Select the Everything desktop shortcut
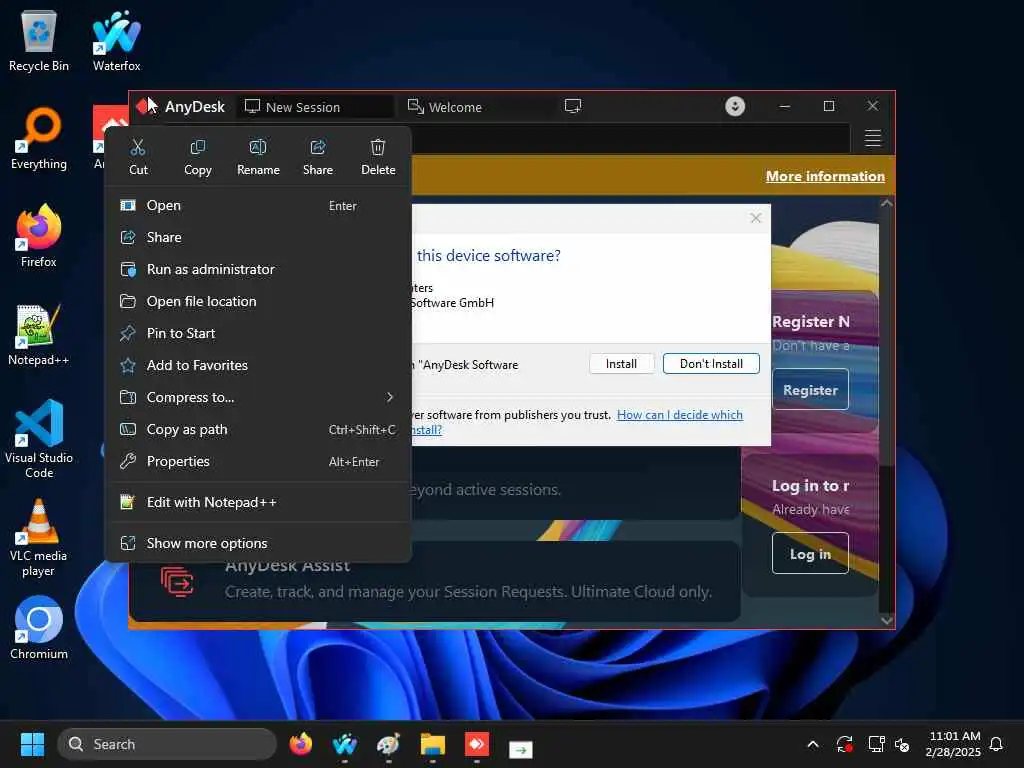 (x=39, y=138)
